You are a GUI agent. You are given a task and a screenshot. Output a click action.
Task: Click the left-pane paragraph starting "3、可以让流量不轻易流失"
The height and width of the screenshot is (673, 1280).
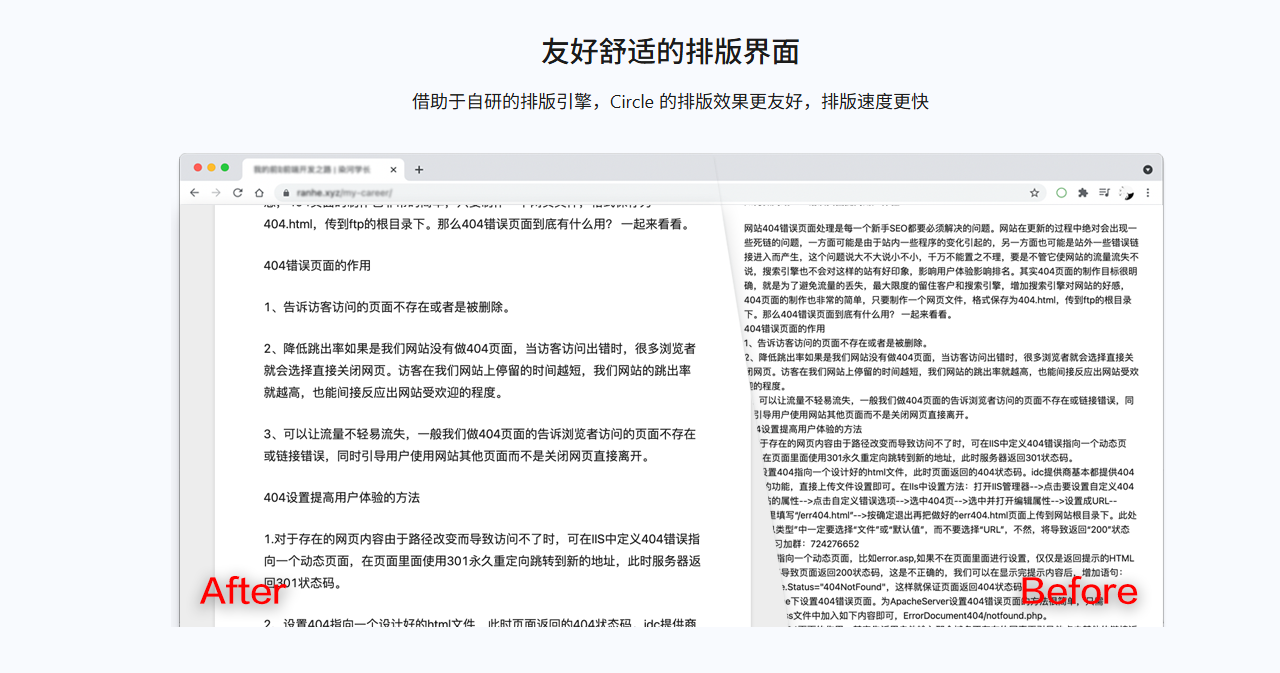pyautogui.click(x=480, y=445)
